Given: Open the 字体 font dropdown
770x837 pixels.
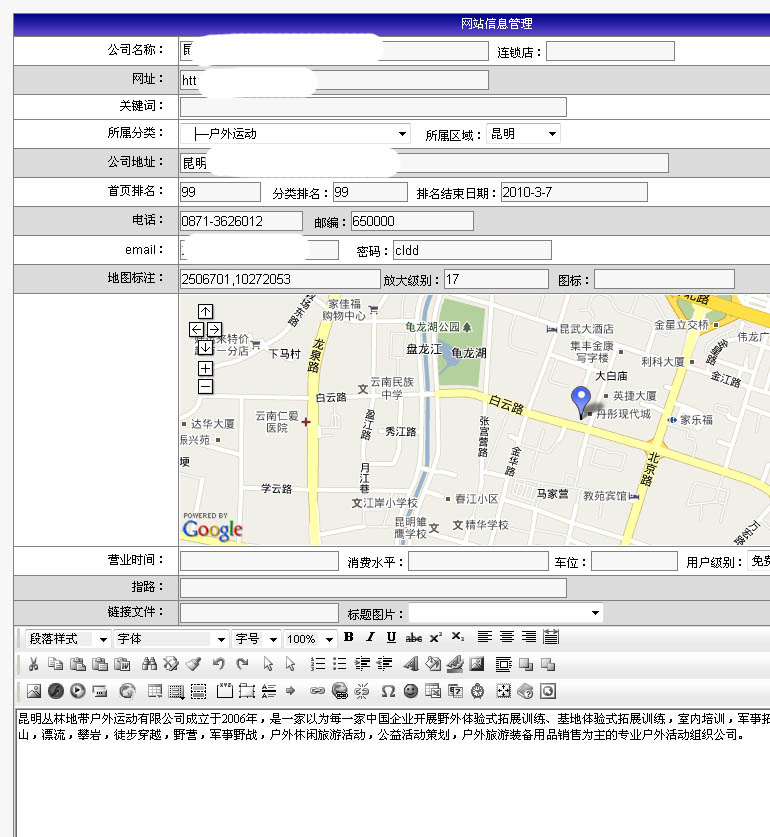Looking at the screenshot, I should pos(171,638).
